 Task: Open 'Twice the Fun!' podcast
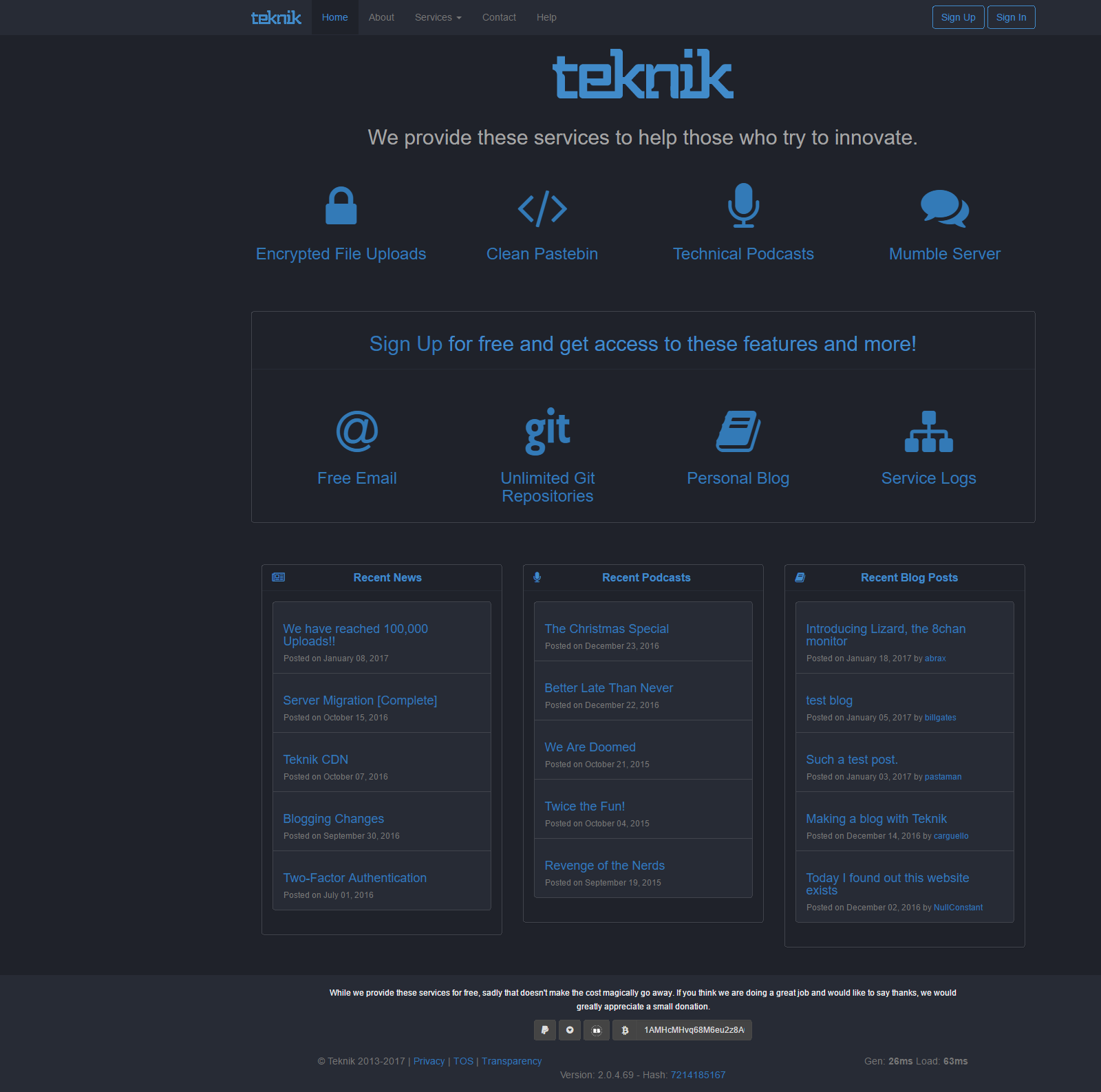[585, 806]
